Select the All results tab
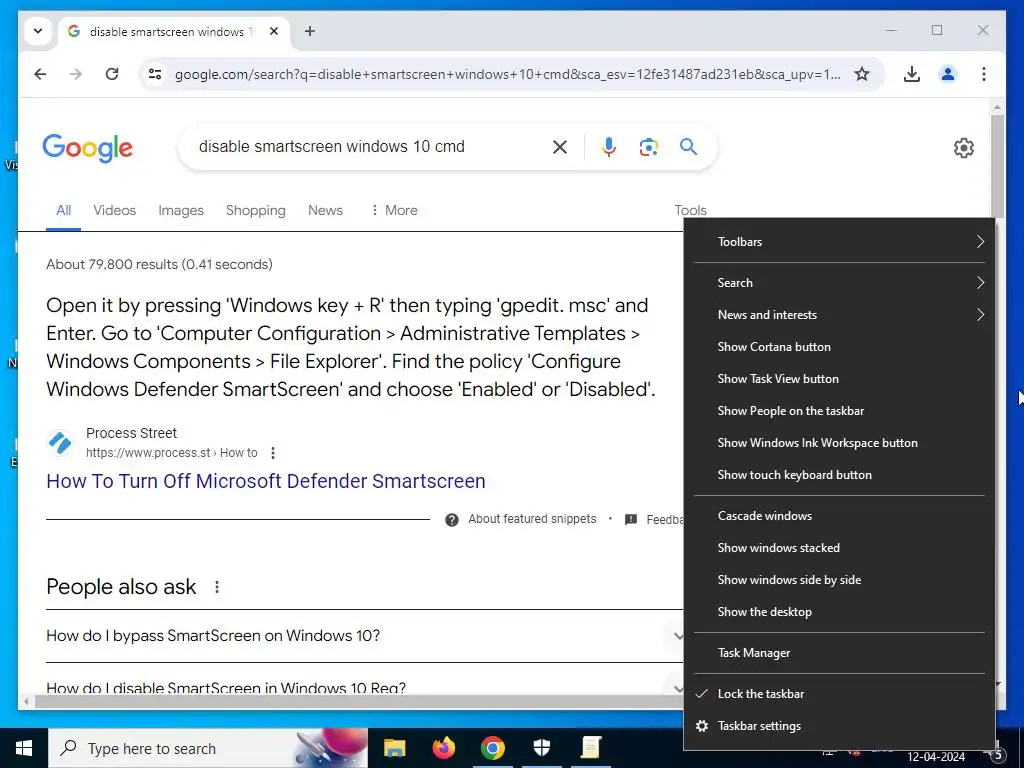Screen dimensions: 1024x768 (x=63, y=210)
